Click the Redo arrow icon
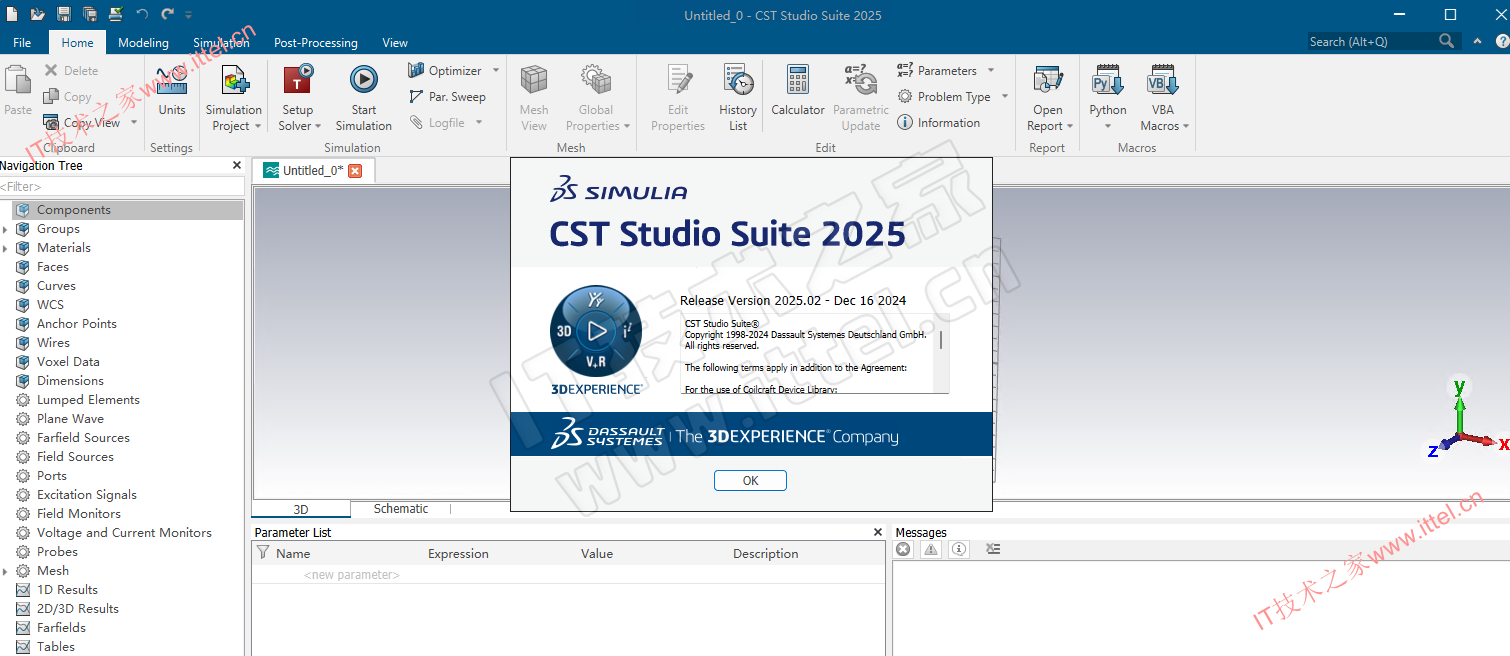 [x=167, y=14]
